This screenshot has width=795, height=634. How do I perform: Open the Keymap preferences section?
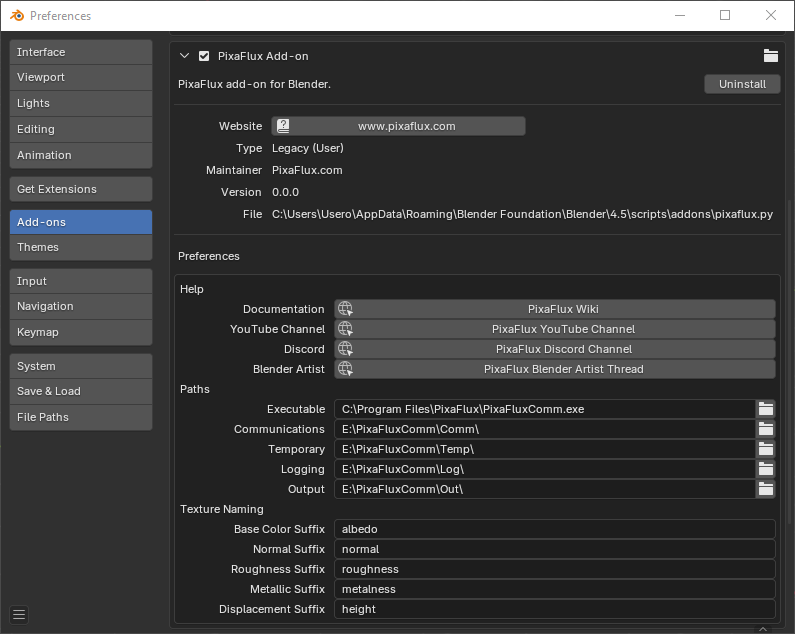81,332
